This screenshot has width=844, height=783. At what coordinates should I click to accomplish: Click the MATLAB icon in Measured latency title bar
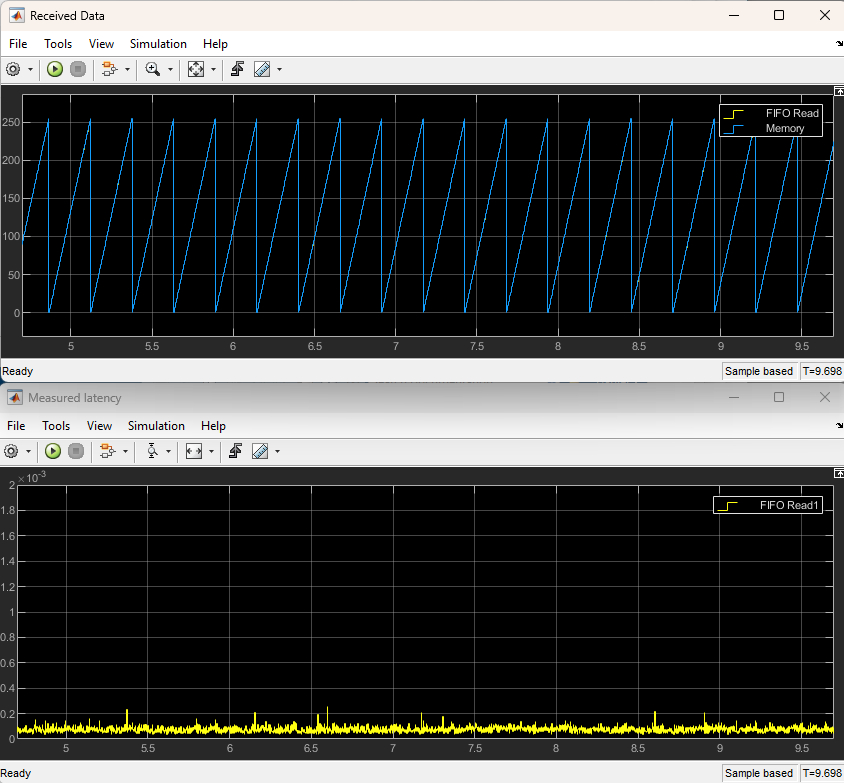(15, 398)
